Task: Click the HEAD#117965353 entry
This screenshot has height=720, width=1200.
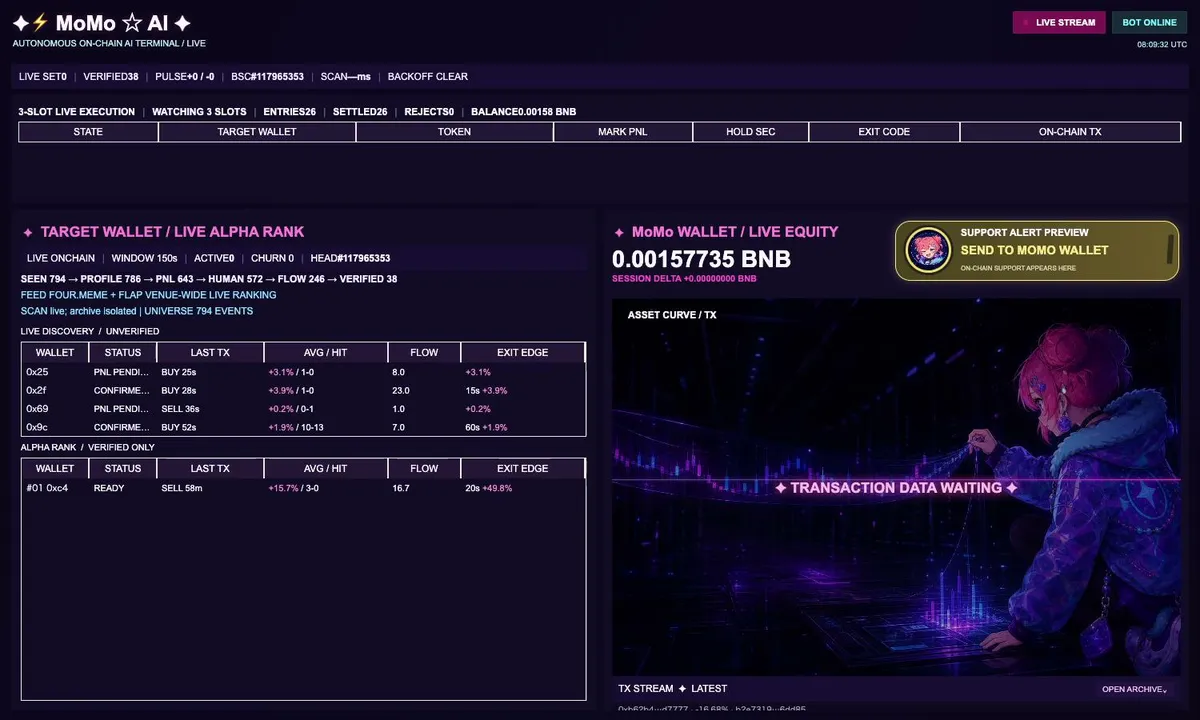Action: tap(350, 258)
